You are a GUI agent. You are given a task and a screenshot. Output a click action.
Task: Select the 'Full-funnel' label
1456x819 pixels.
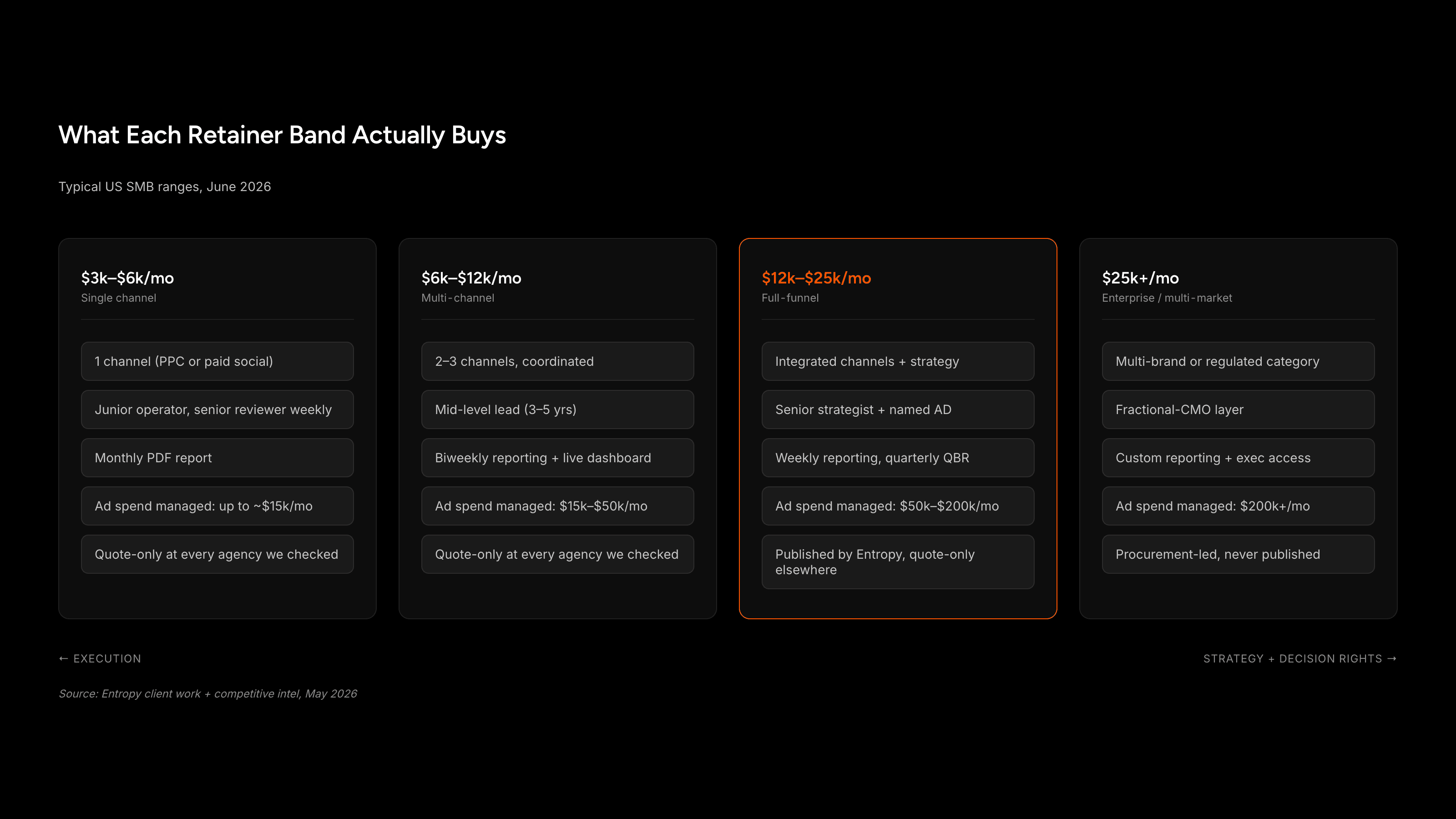tap(790, 298)
